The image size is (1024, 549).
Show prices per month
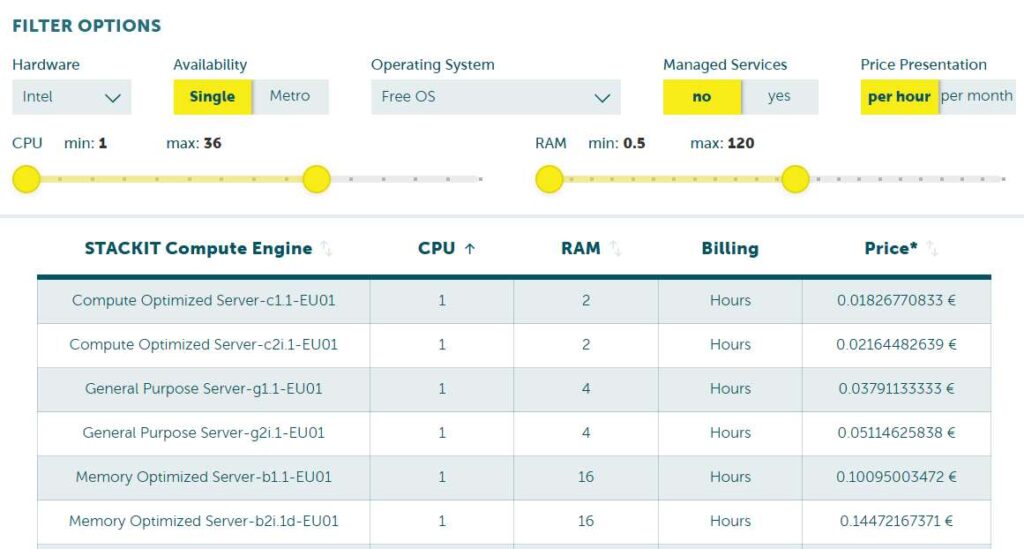(x=977, y=97)
